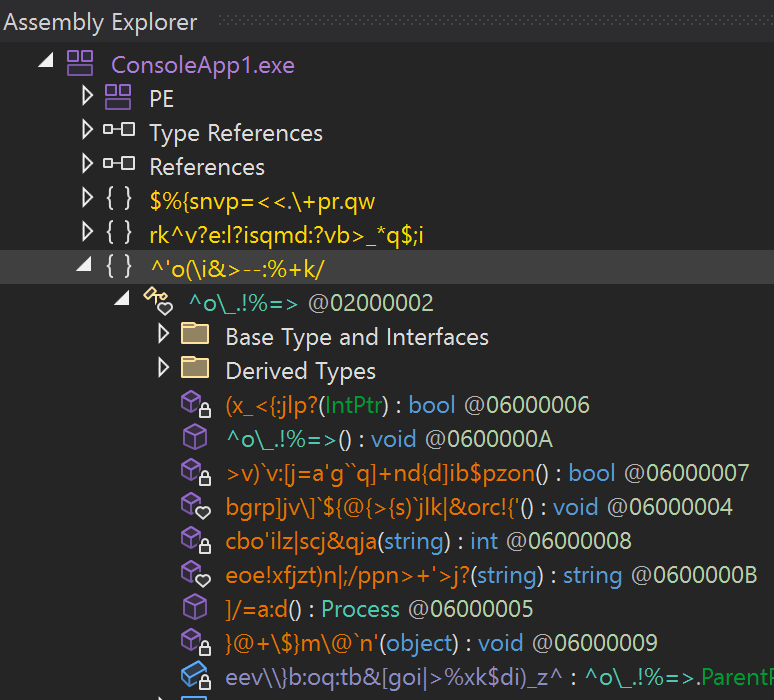Click the field icon beside eev\\}b:oq:tb
Viewport: 774px width, 700px height.
pyautogui.click(x=193, y=675)
